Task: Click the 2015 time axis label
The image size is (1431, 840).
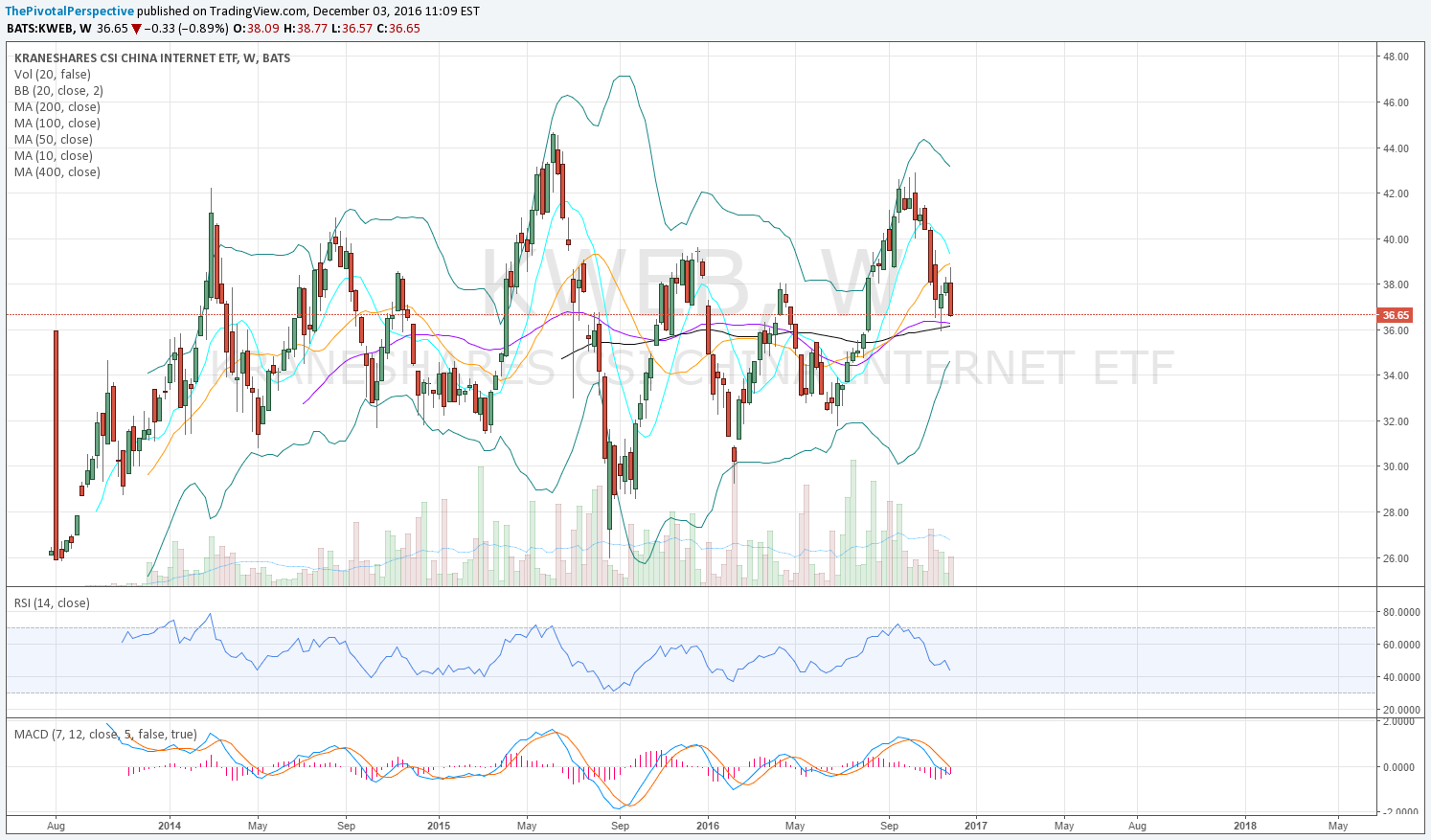Action: pyautogui.click(x=439, y=825)
